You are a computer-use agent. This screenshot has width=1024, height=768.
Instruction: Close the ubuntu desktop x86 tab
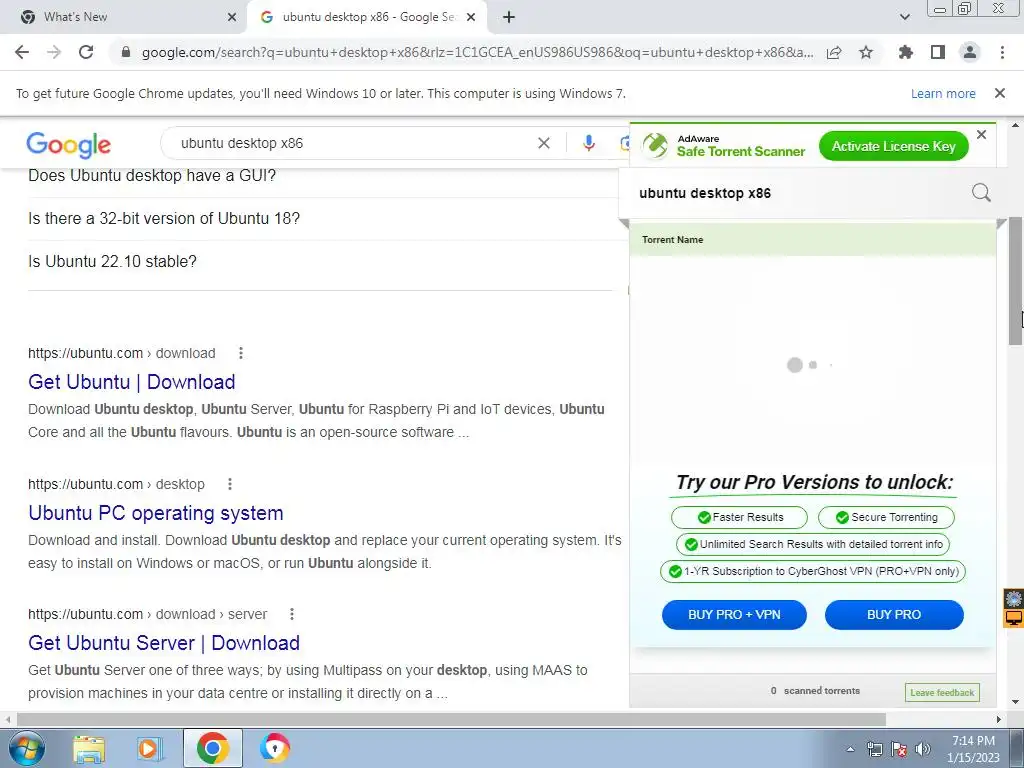[471, 17]
